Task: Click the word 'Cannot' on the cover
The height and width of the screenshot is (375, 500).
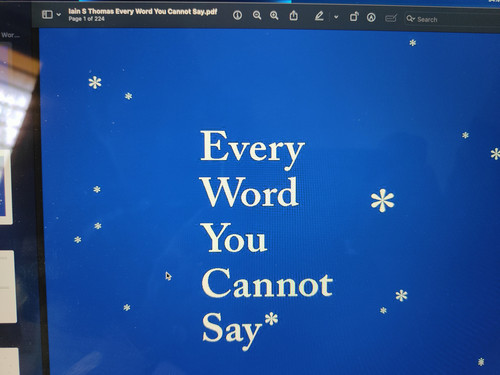Action: coord(267,283)
